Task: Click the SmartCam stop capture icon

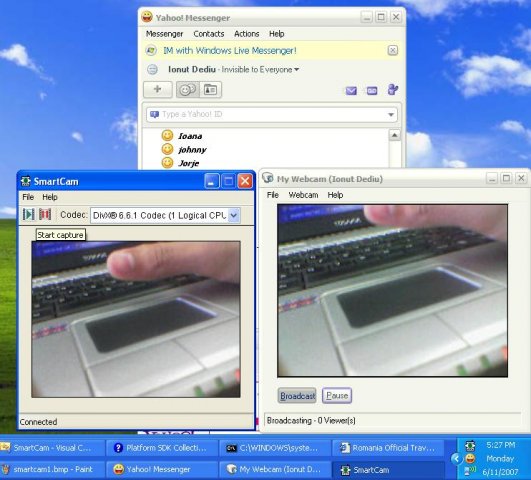Action: click(x=45, y=214)
